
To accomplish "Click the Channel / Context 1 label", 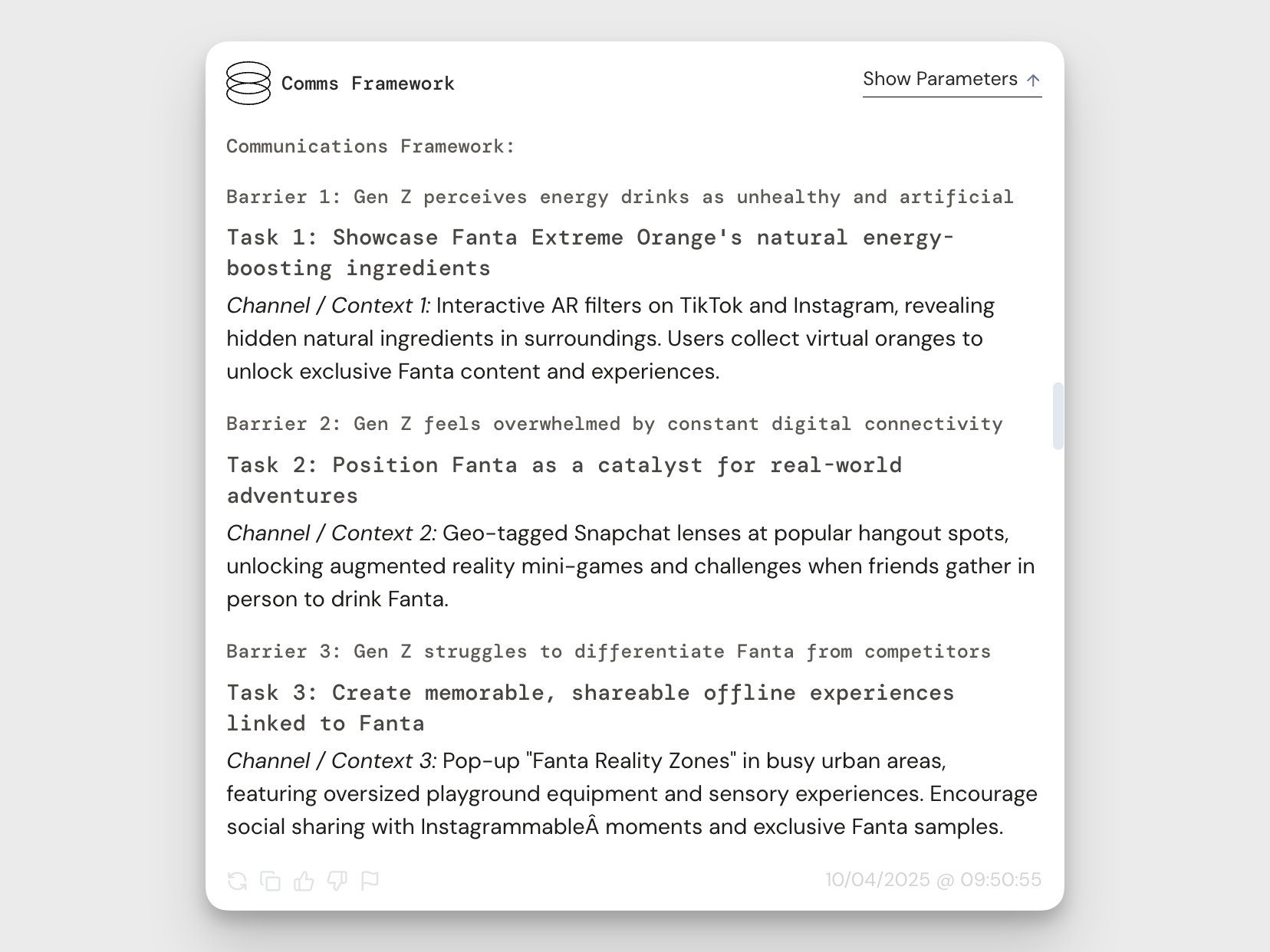I will 328,306.
